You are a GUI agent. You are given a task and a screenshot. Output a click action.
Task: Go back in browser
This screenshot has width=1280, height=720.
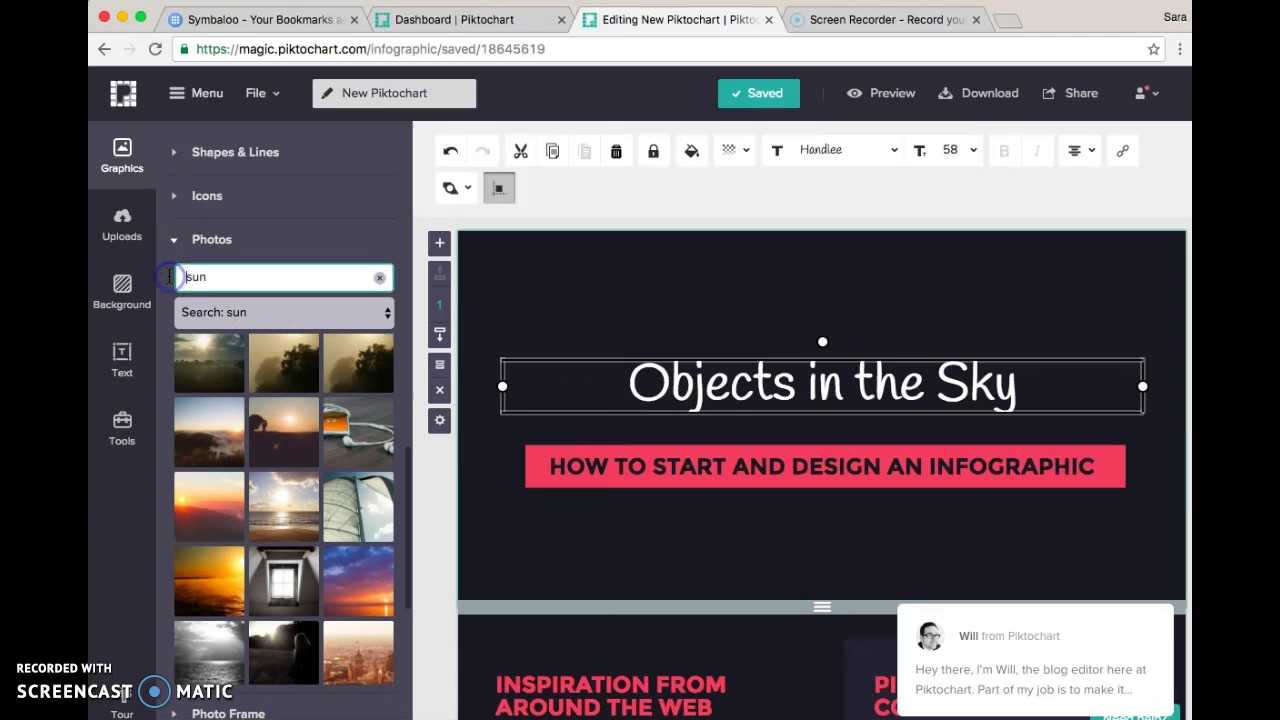click(104, 49)
